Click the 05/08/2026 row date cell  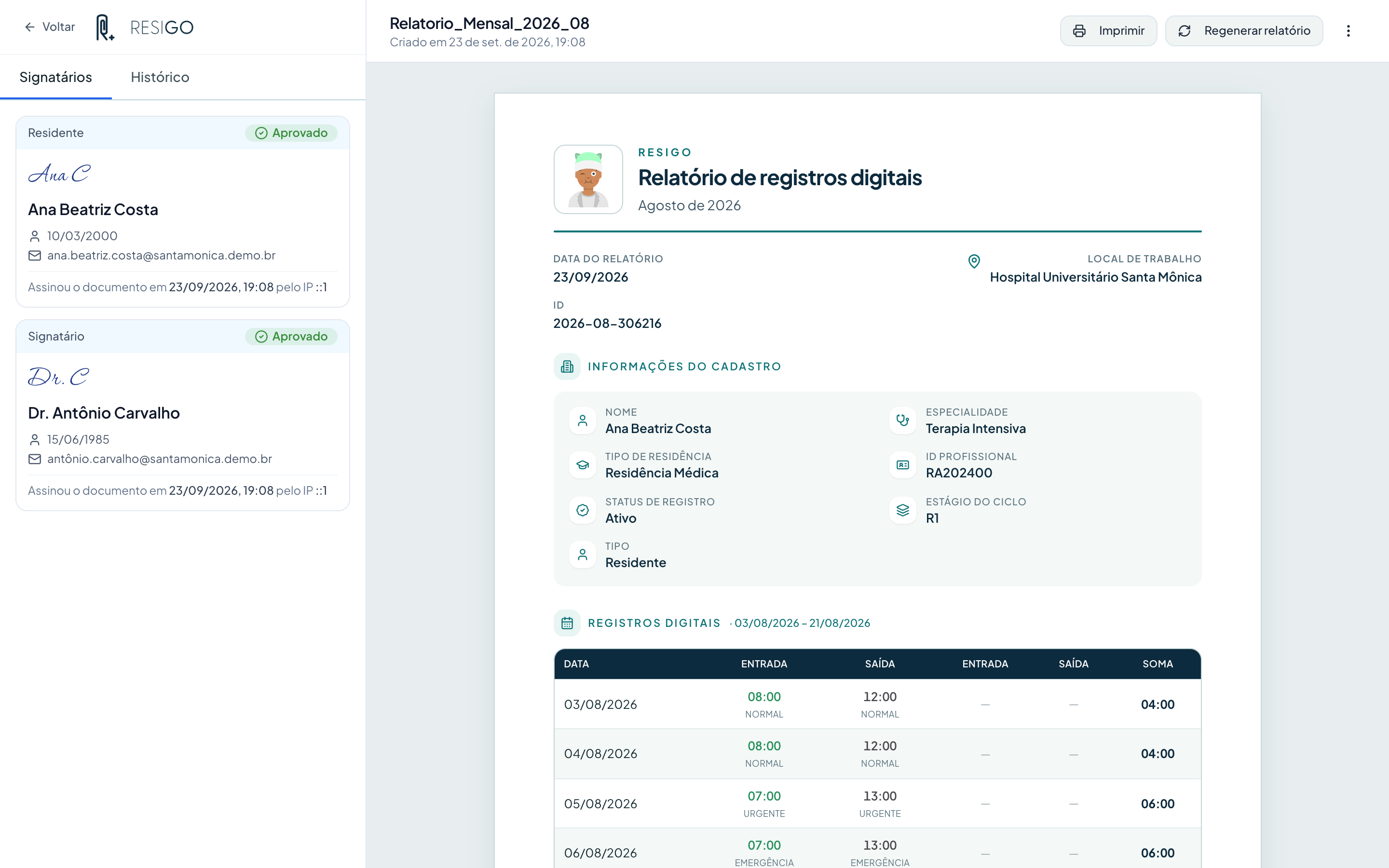[x=600, y=804]
